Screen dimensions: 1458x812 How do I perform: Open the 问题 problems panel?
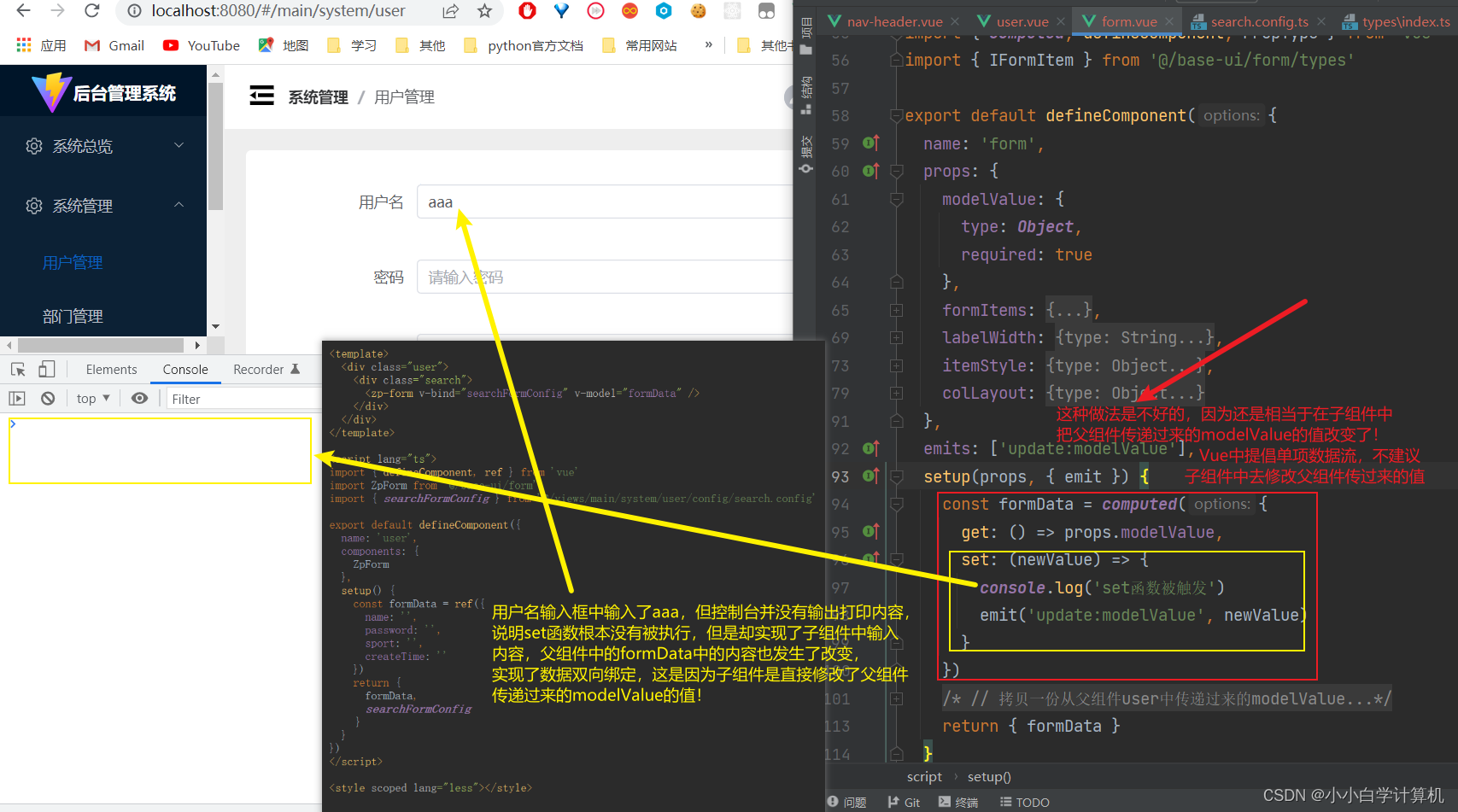tap(846, 802)
